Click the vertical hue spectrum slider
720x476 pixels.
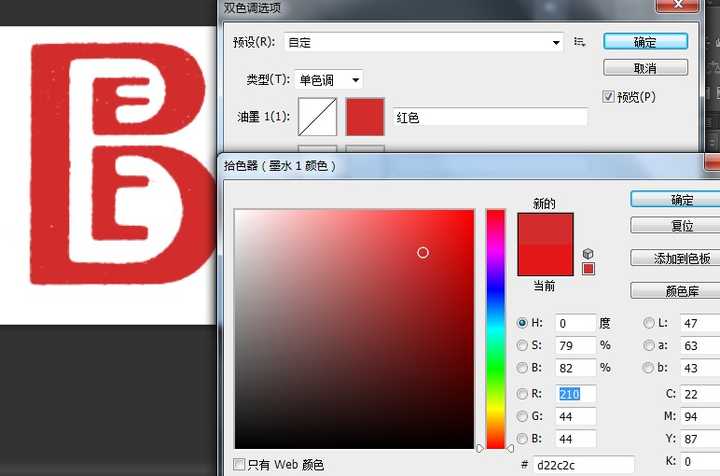coord(495,329)
